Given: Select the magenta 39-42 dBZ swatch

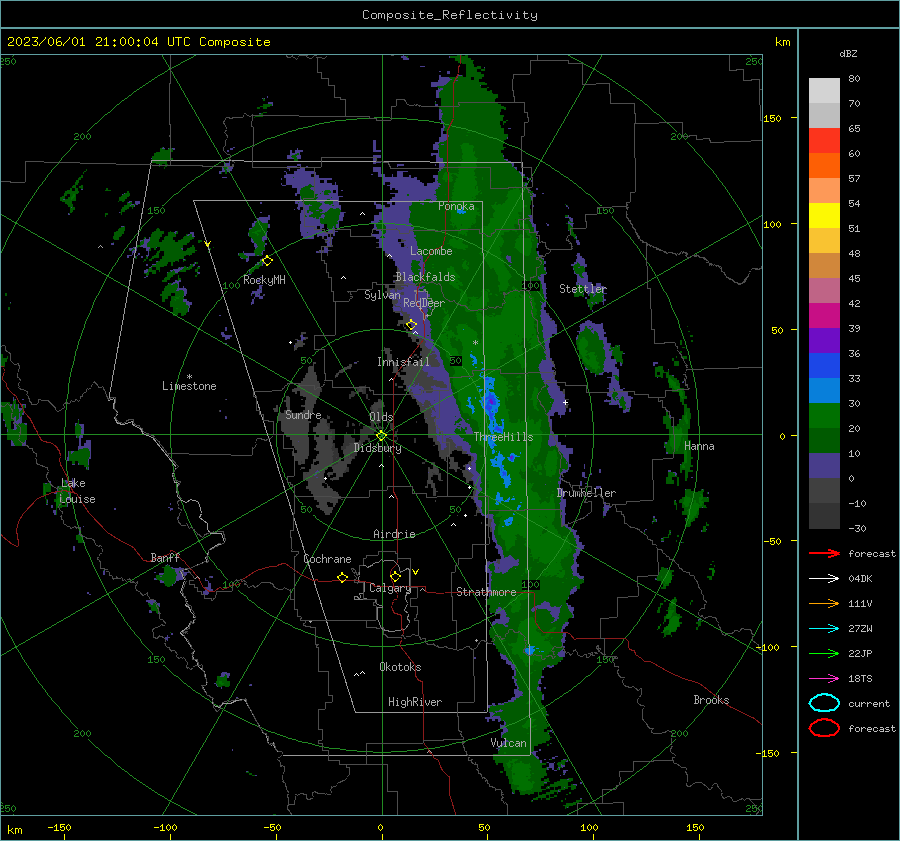Looking at the screenshot, I should [824, 316].
